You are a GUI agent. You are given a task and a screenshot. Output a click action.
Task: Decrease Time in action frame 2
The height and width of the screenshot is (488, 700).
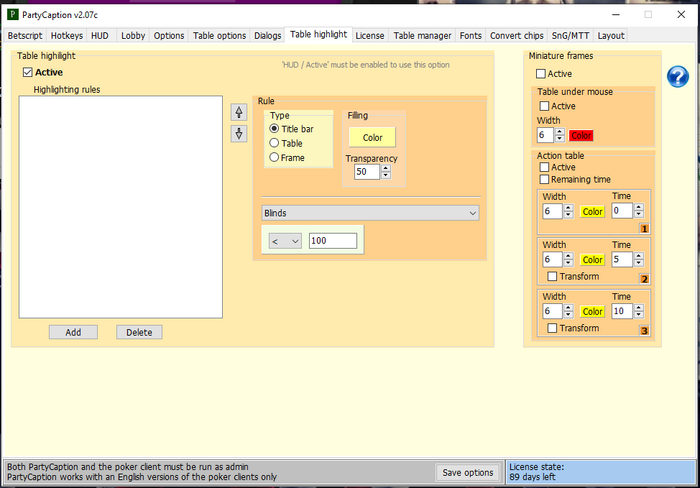point(639,263)
